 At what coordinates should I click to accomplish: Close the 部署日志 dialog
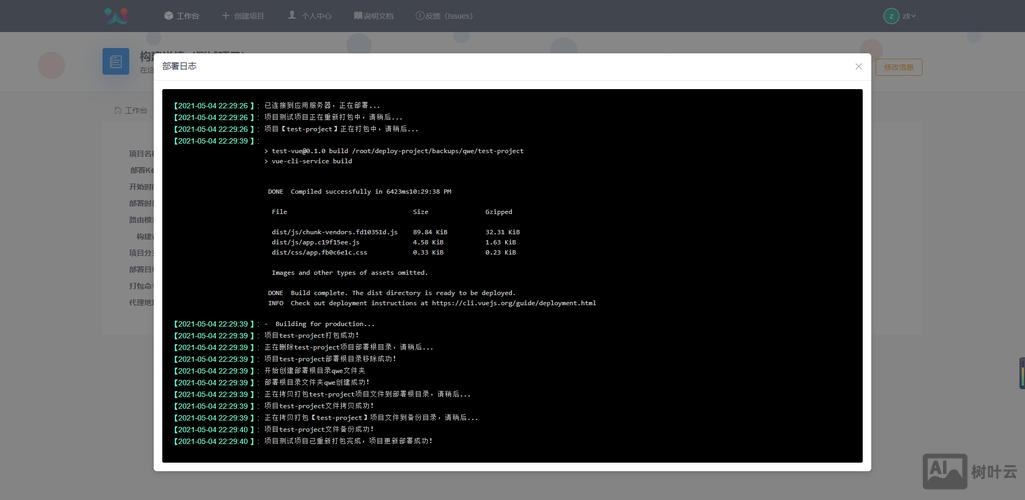tap(858, 67)
